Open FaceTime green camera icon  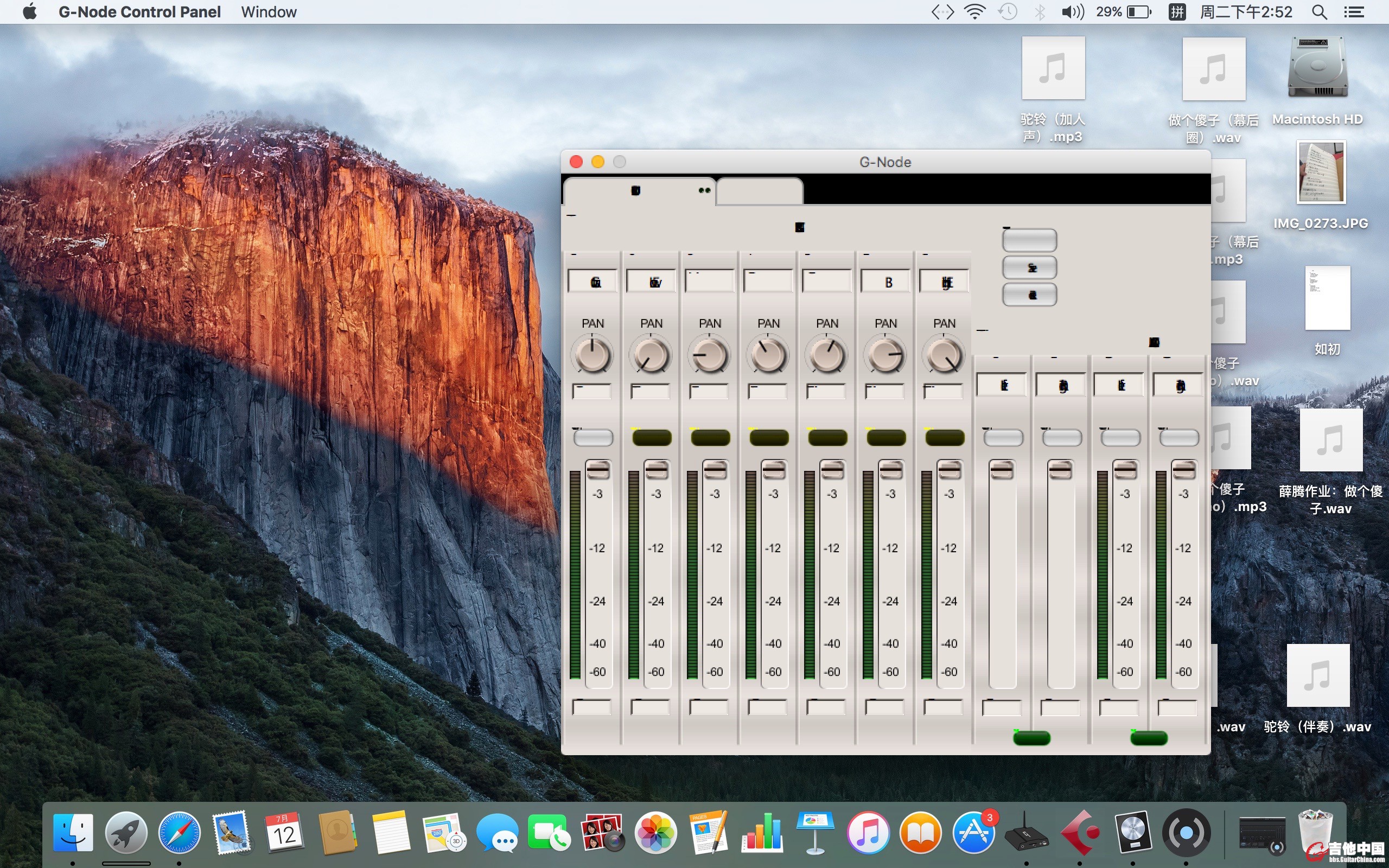(x=549, y=832)
